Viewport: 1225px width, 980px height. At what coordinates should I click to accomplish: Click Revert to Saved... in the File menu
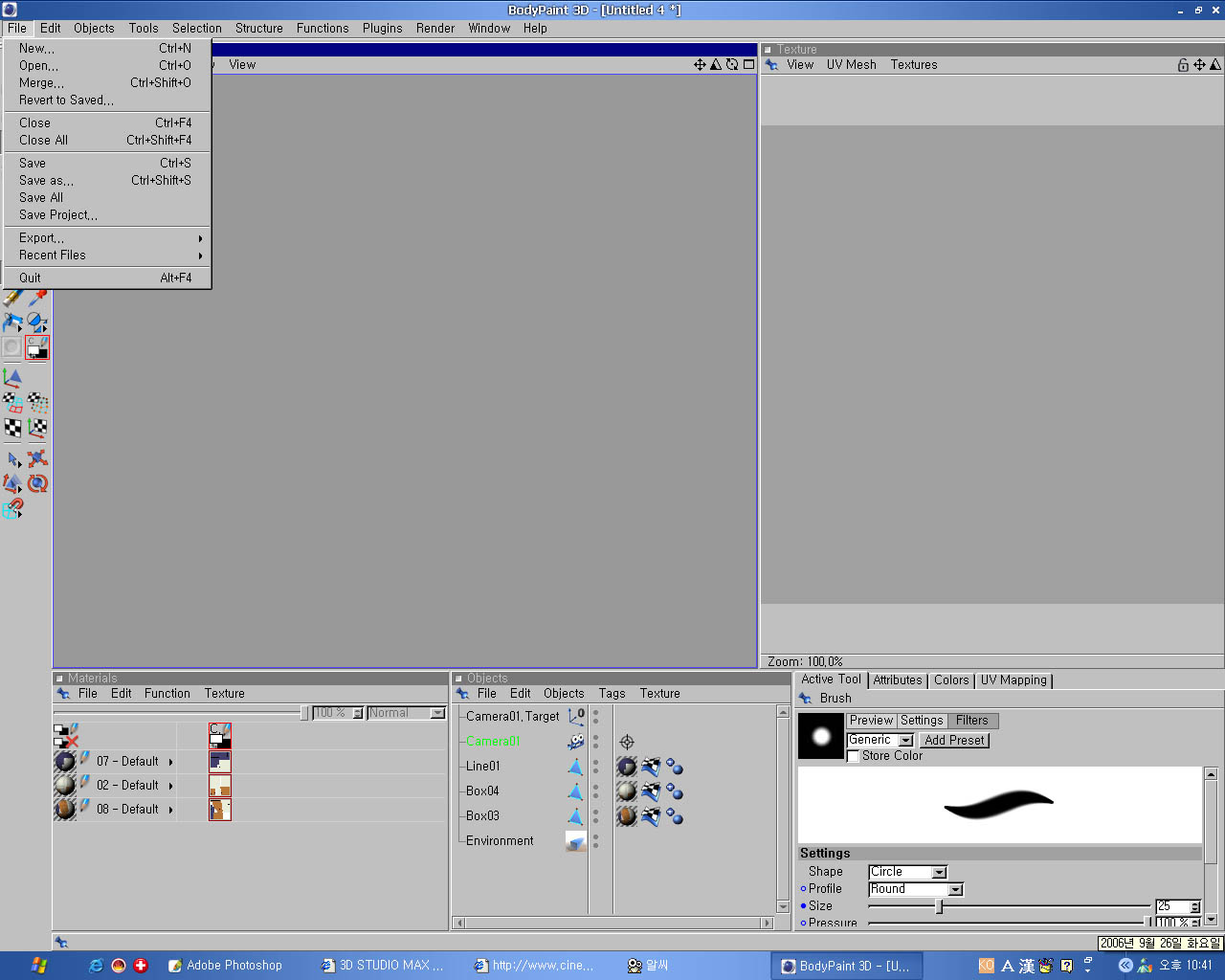click(107, 100)
